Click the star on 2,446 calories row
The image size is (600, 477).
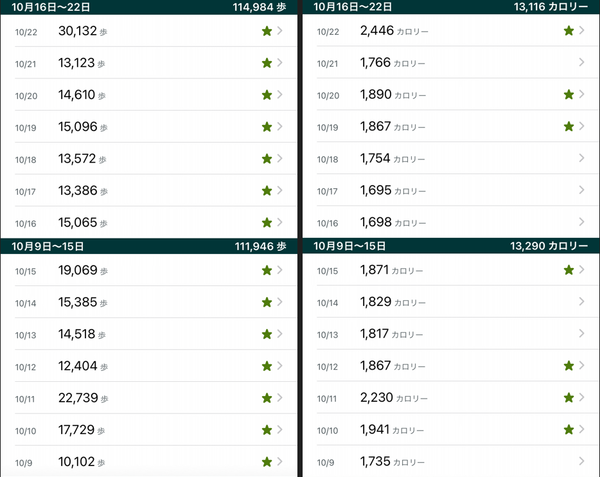pyautogui.click(x=569, y=31)
